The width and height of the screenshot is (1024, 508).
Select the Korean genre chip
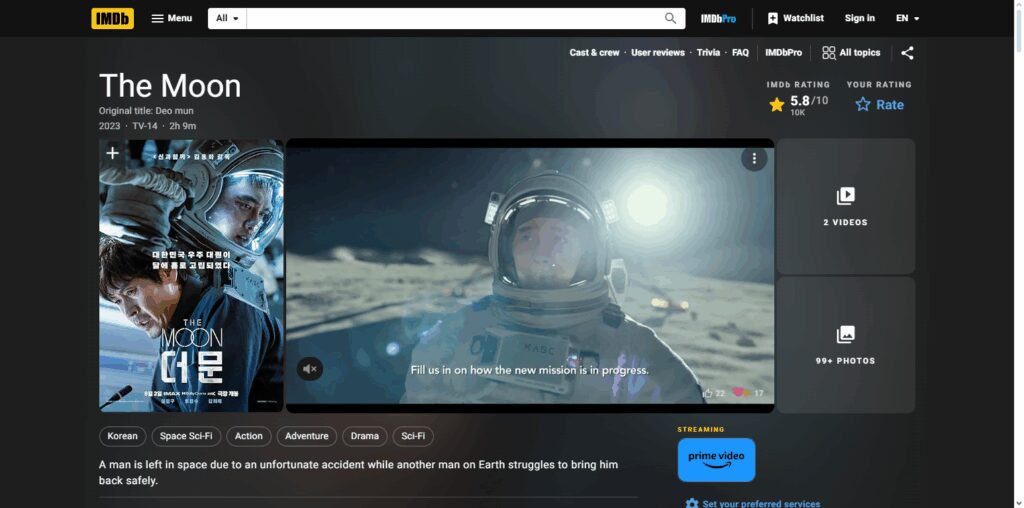point(123,436)
